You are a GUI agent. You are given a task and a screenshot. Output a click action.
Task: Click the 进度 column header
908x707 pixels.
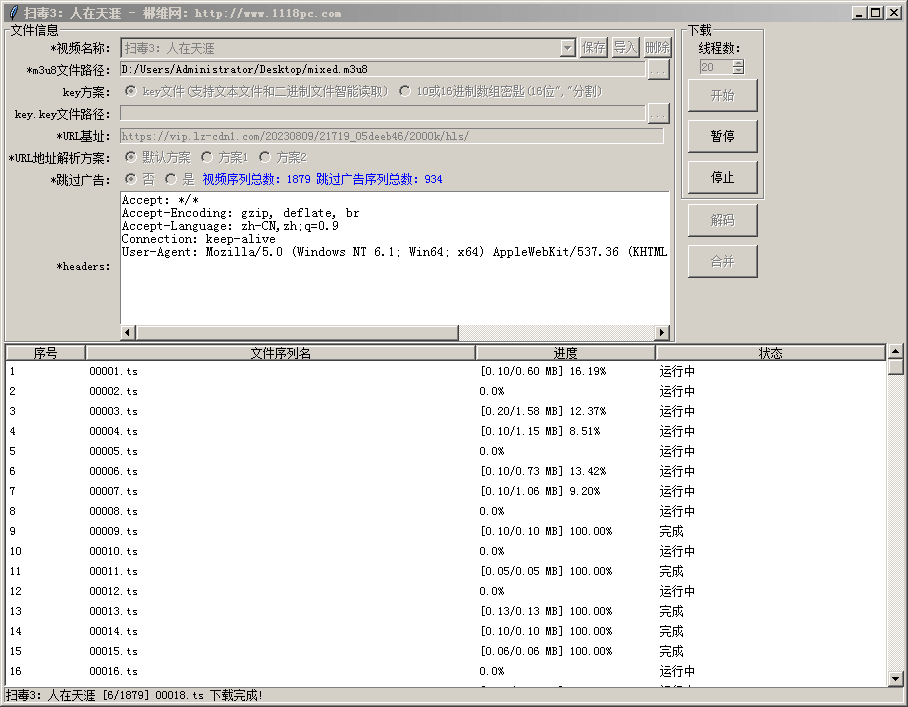coord(565,353)
